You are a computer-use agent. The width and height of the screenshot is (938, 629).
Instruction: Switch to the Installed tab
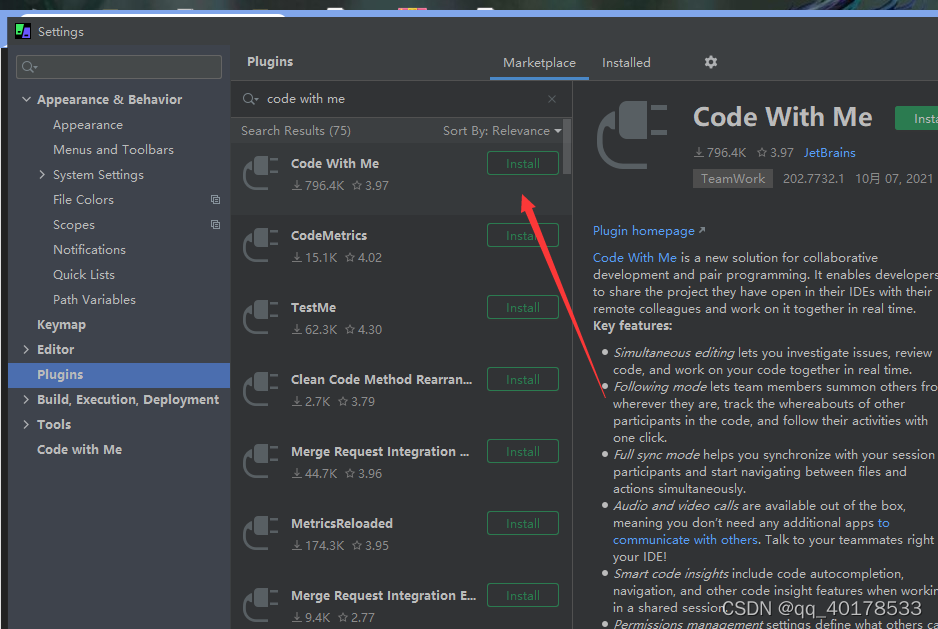626,63
